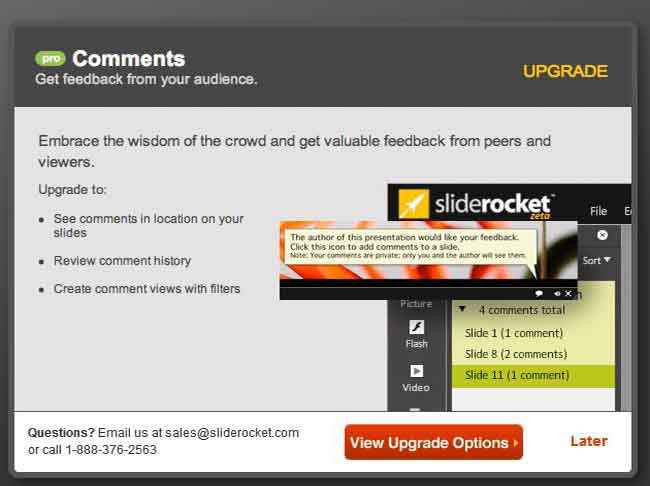
Task: Click the yellow feedback tooltip bubble
Action: 410,247
